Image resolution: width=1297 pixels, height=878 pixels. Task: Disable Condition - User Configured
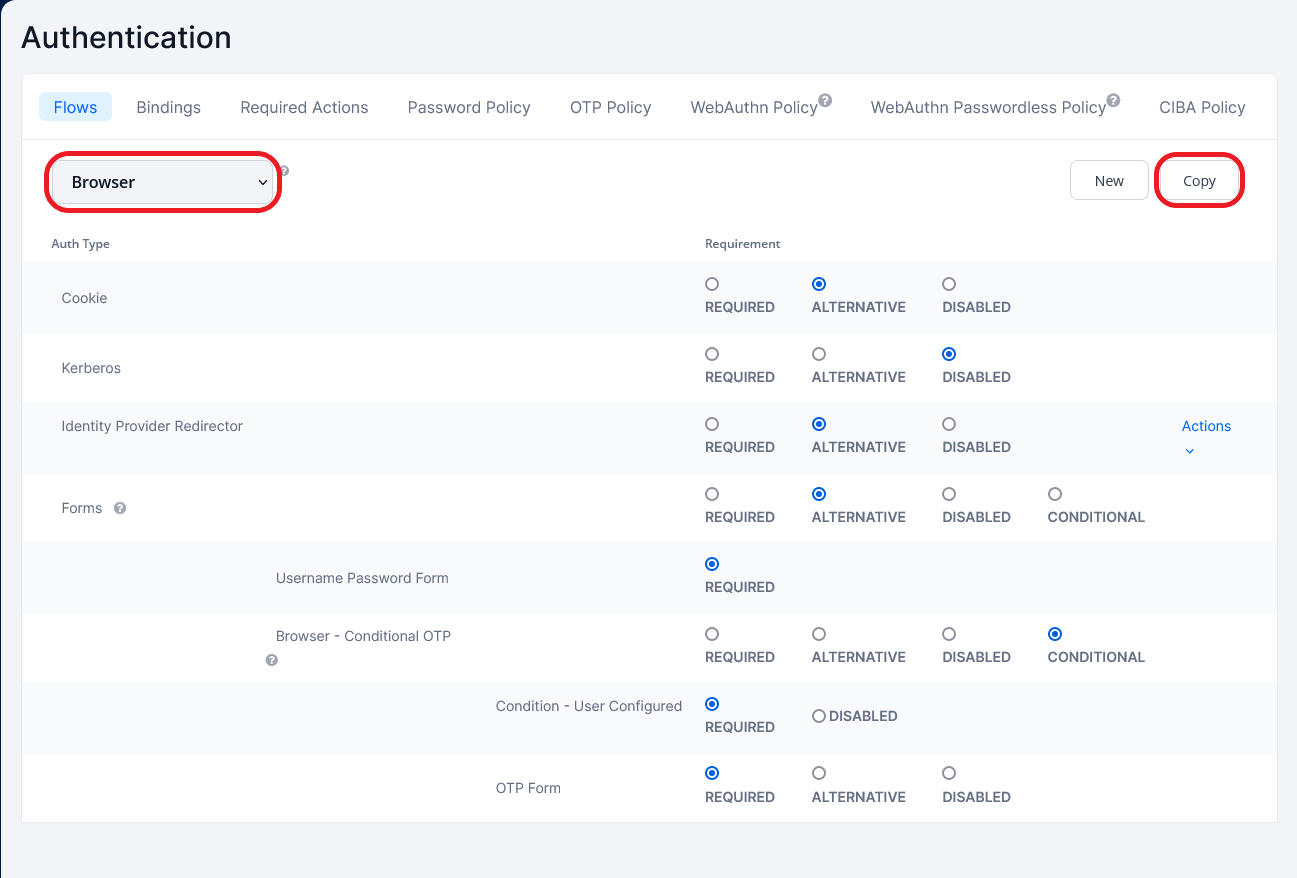pyautogui.click(x=819, y=716)
